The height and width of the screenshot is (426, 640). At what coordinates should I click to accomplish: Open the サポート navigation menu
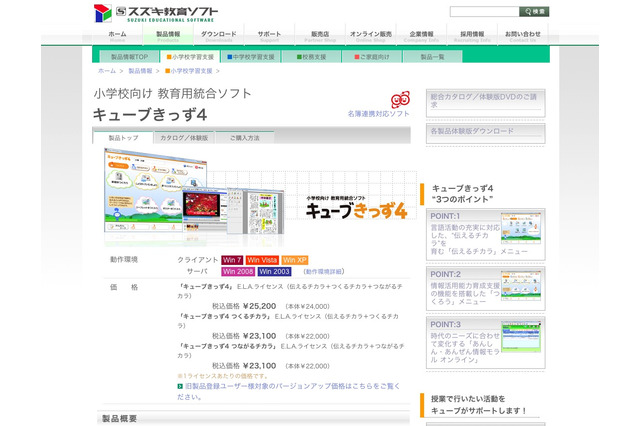point(269,36)
